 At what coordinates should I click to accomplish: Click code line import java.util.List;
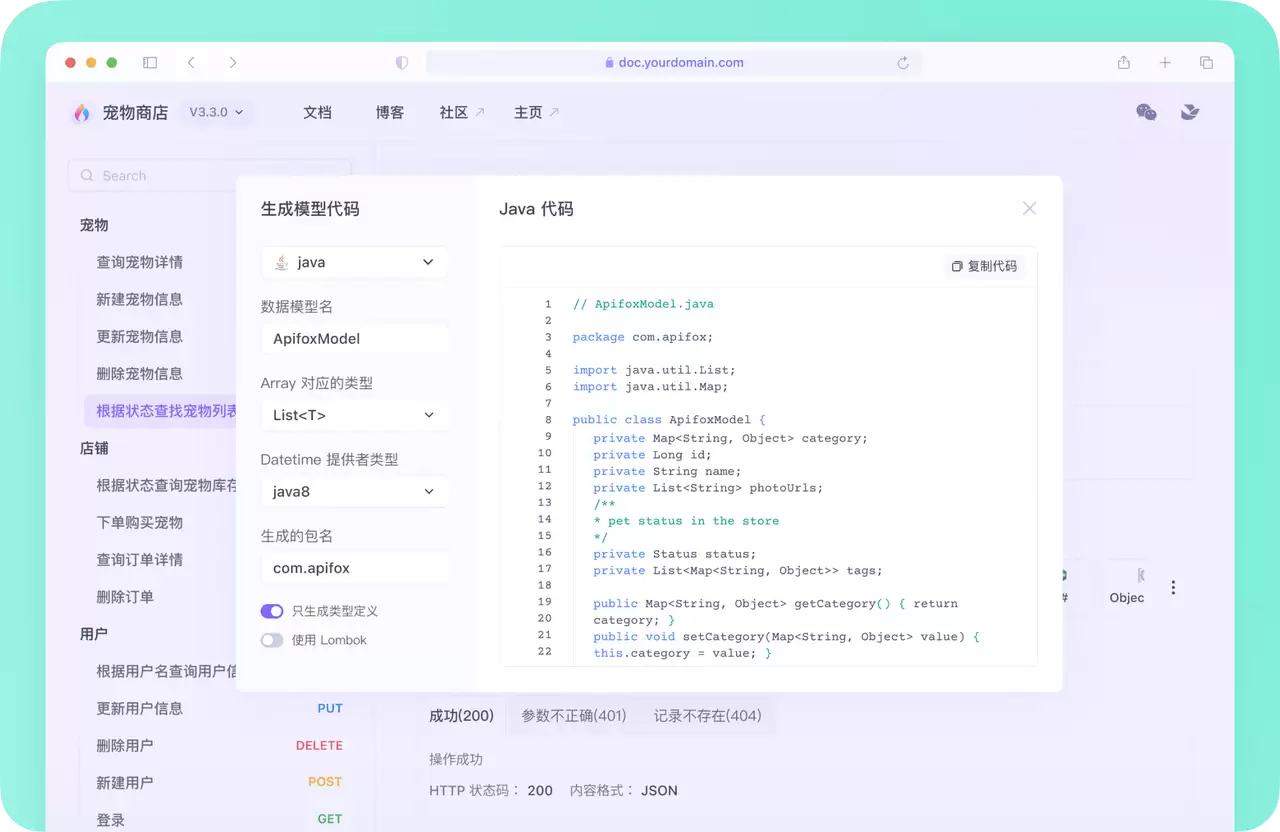point(654,370)
